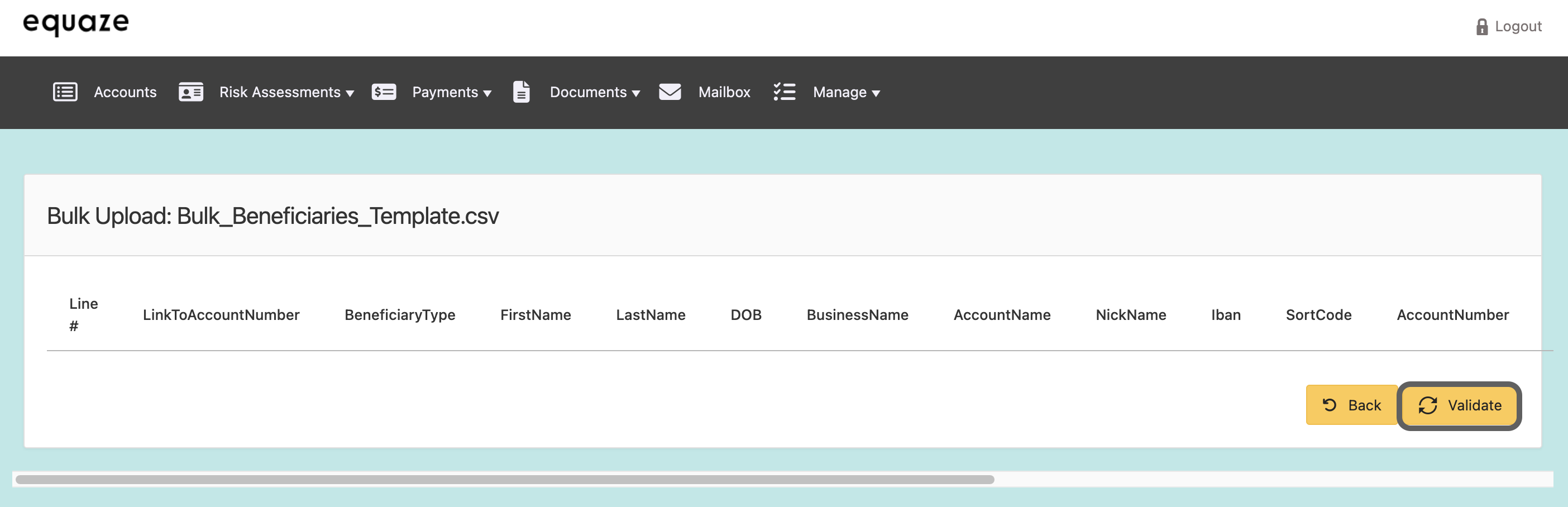The image size is (1568, 507).
Task: Click the Manage checklist icon
Action: click(784, 92)
